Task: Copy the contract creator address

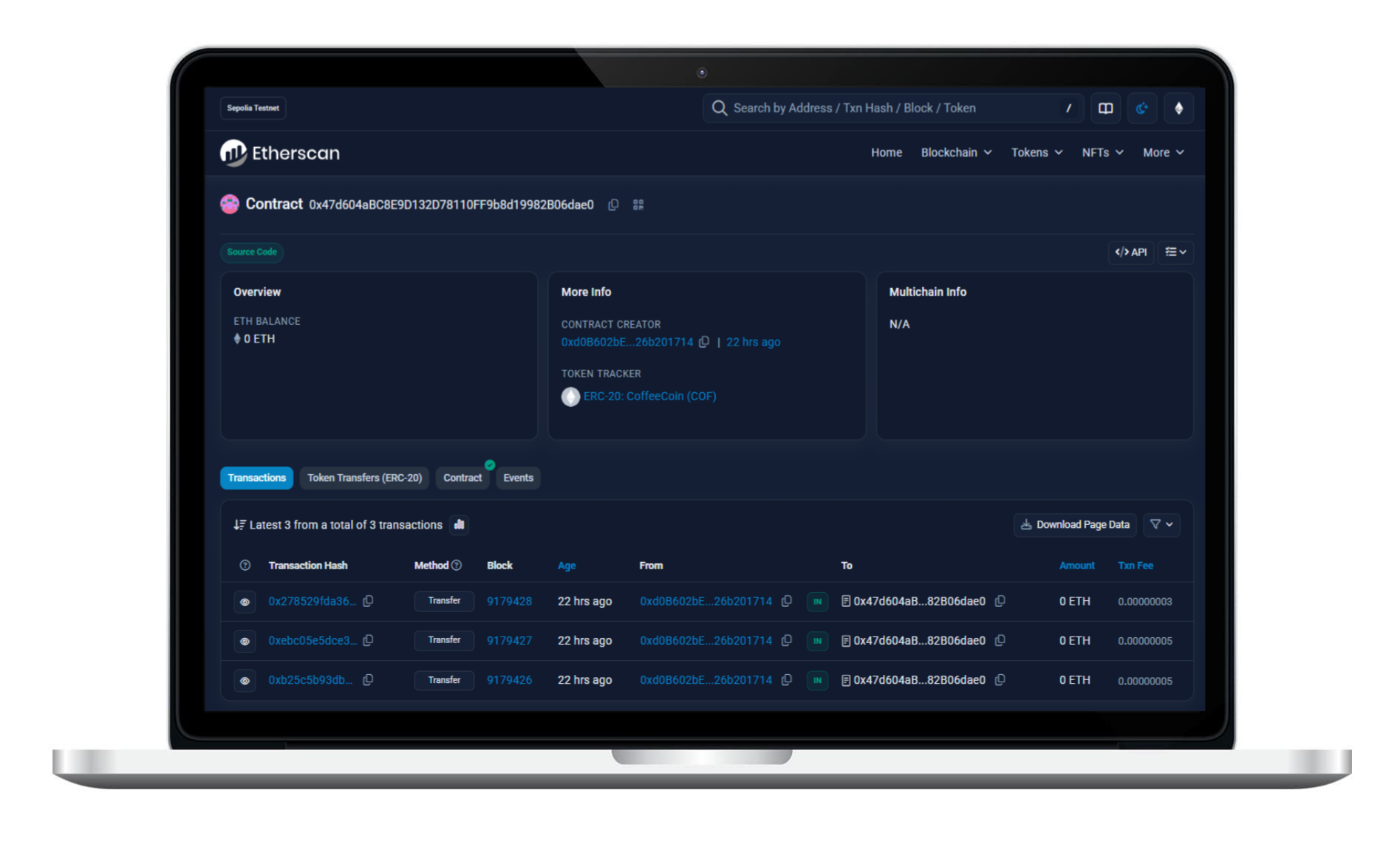Action: (x=704, y=342)
